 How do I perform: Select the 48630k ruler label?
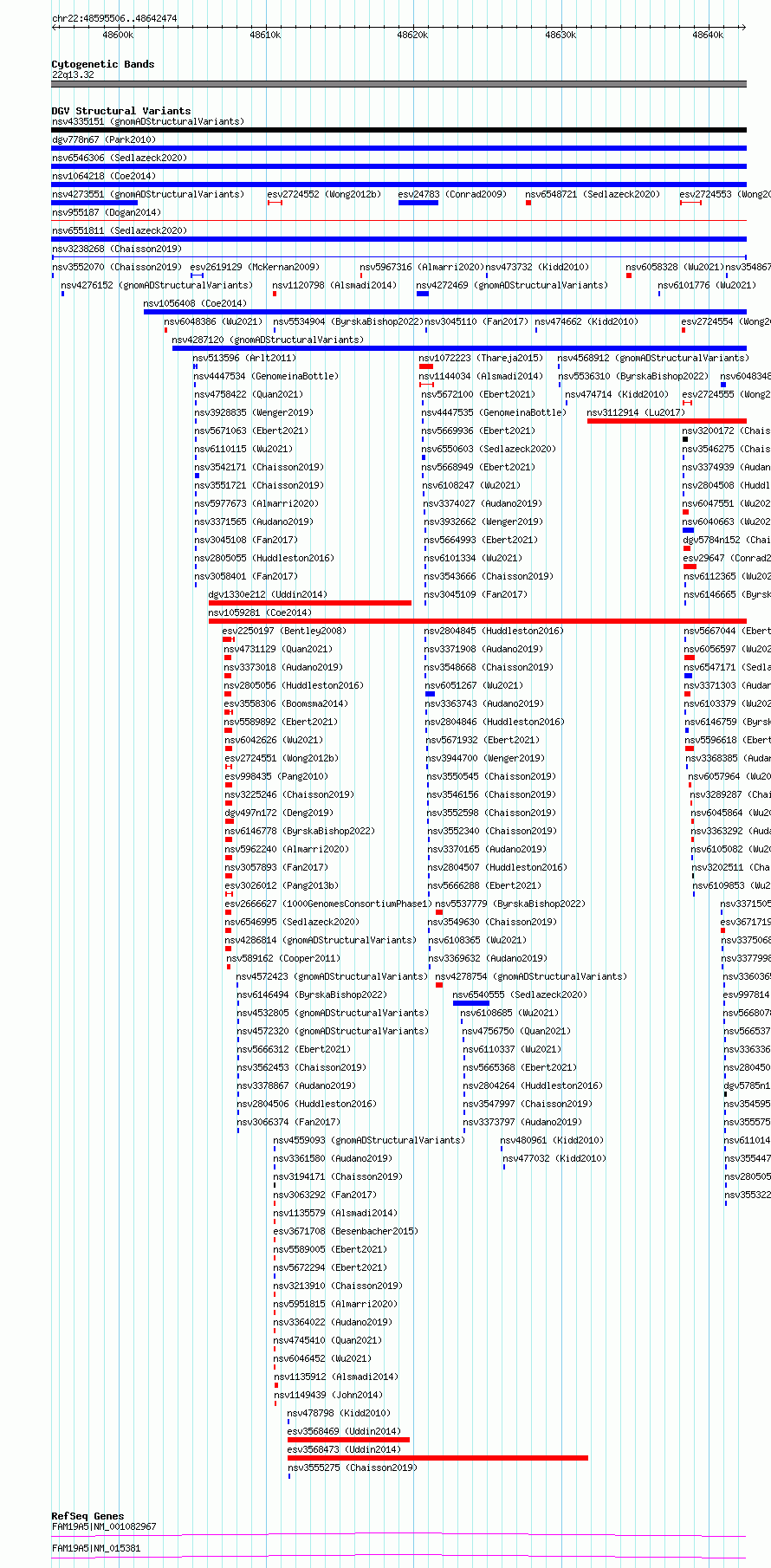tap(560, 35)
